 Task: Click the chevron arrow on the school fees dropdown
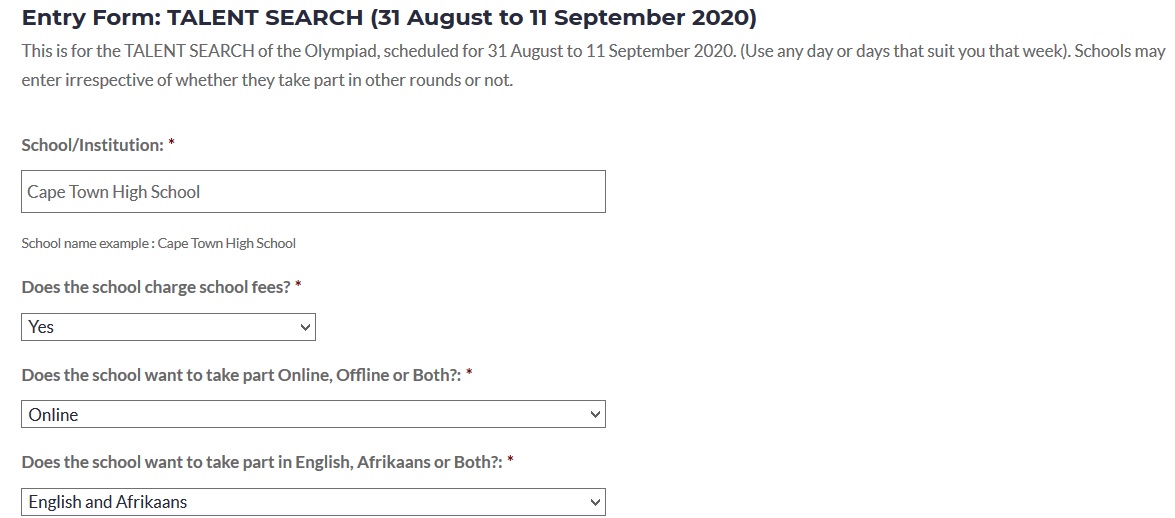coord(305,327)
